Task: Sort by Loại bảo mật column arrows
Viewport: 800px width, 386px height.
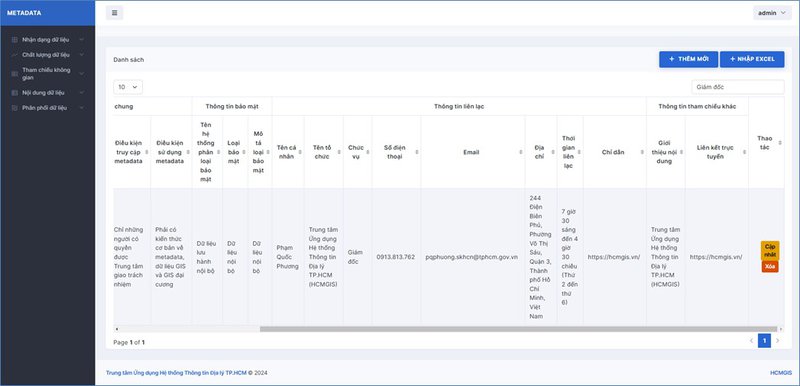Action: pyautogui.click(x=243, y=152)
